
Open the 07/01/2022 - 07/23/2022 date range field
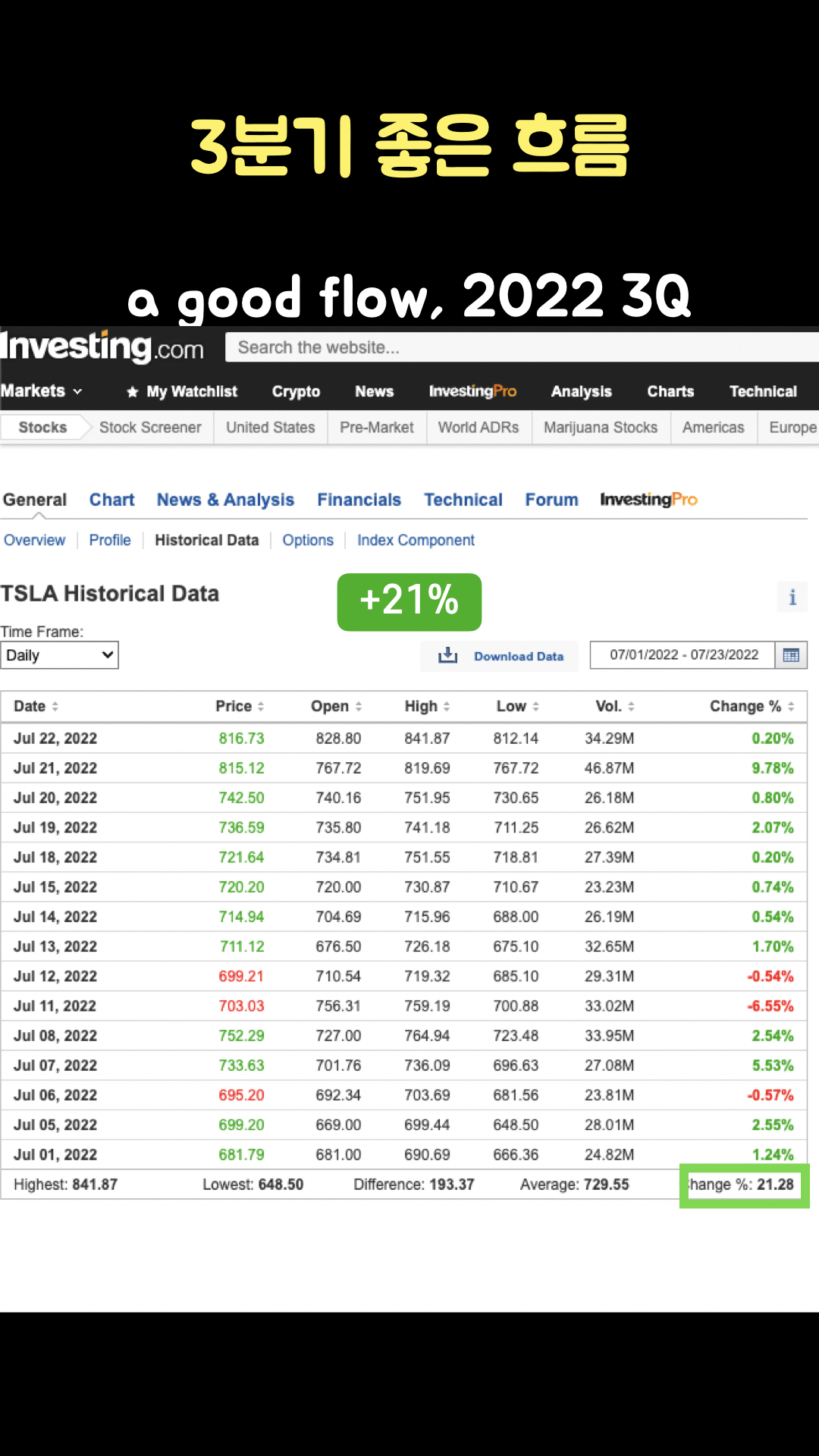[x=683, y=655]
